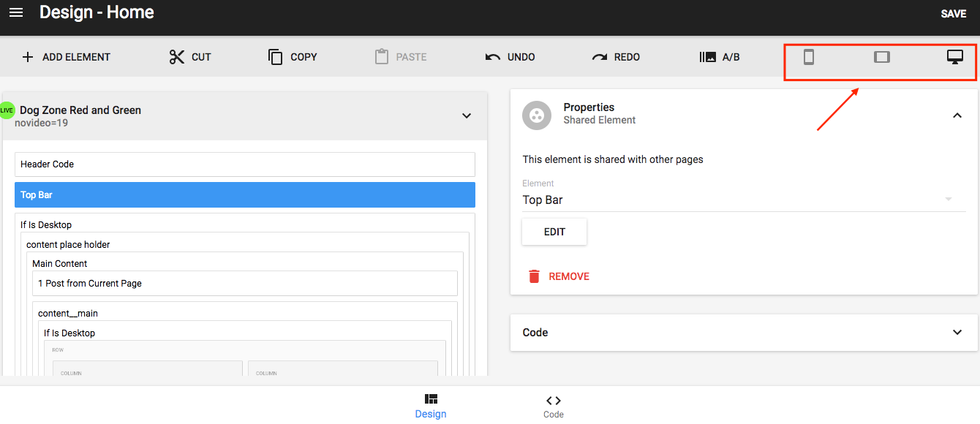Viewport: 980px width, 424px height.
Task: Switch to tablet preview
Action: pyautogui.click(x=881, y=57)
